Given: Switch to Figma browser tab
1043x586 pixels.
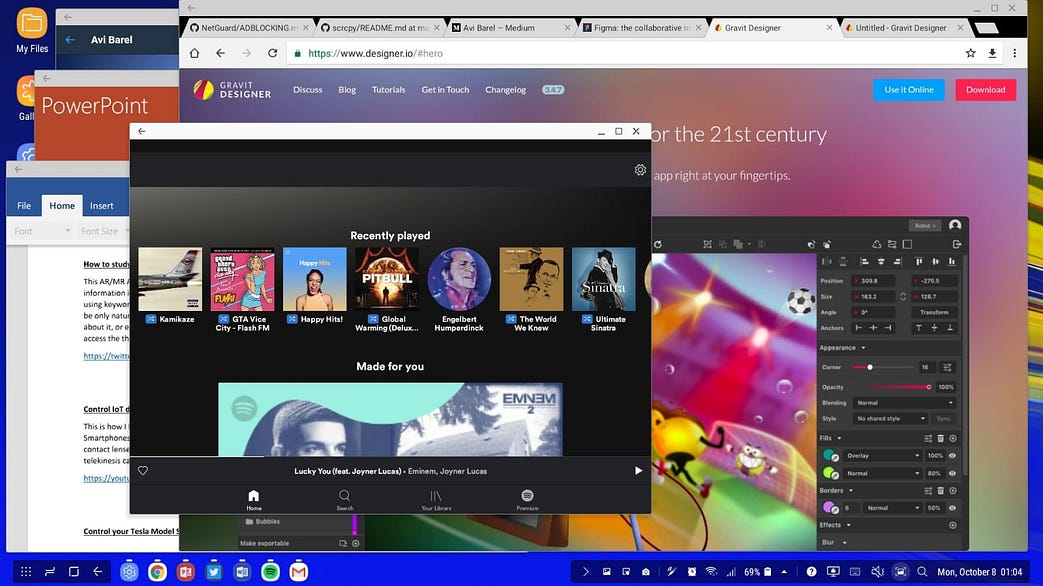Looking at the screenshot, I should pos(642,28).
